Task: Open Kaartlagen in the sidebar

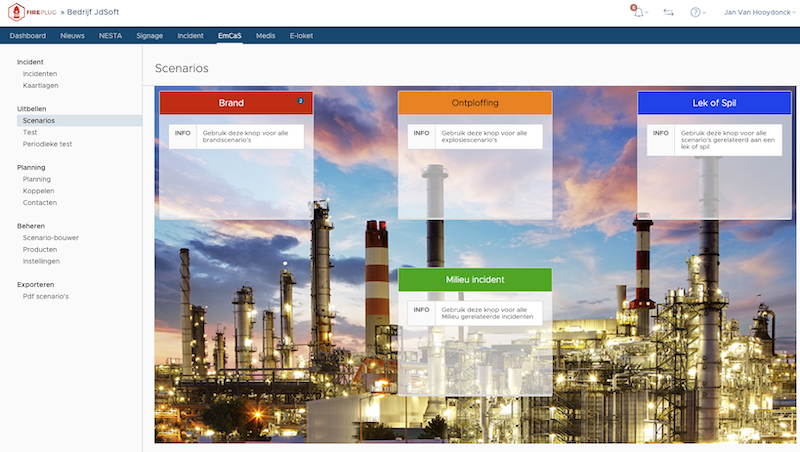Action: click(40, 85)
